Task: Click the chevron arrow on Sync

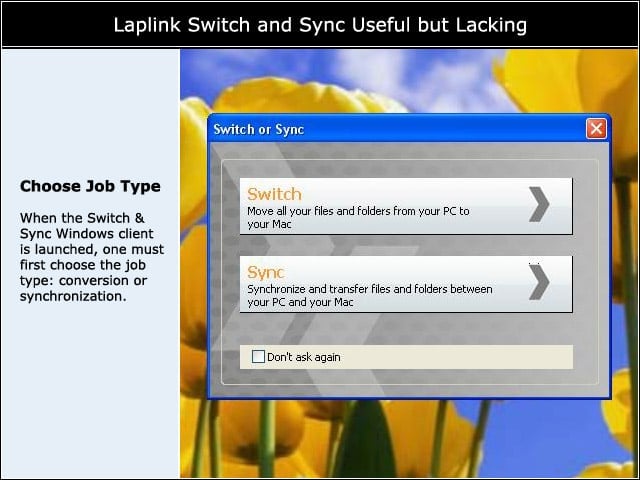Action: [539, 282]
